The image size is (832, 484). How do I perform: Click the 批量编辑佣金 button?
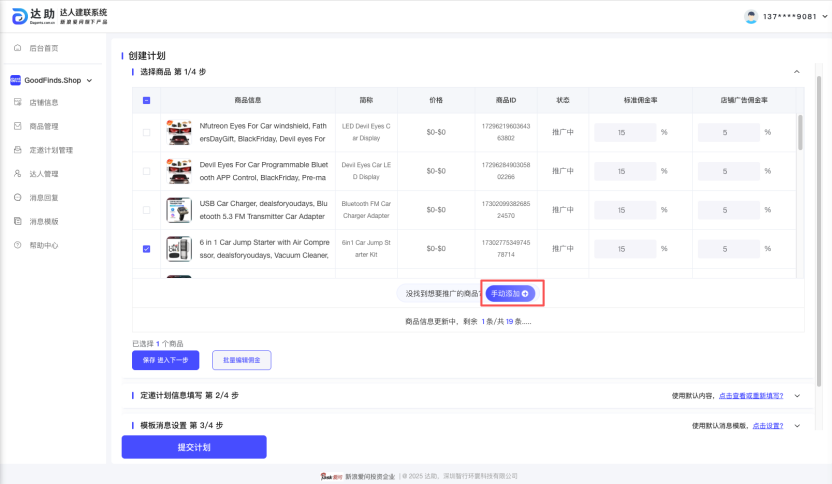pyautogui.click(x=241, y=359)
